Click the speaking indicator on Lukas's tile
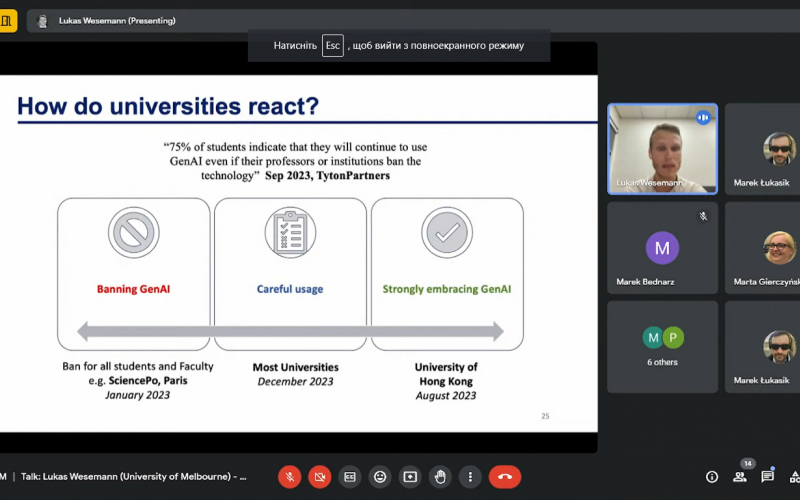Screen dimensions: 800x500 click(703, 117)
